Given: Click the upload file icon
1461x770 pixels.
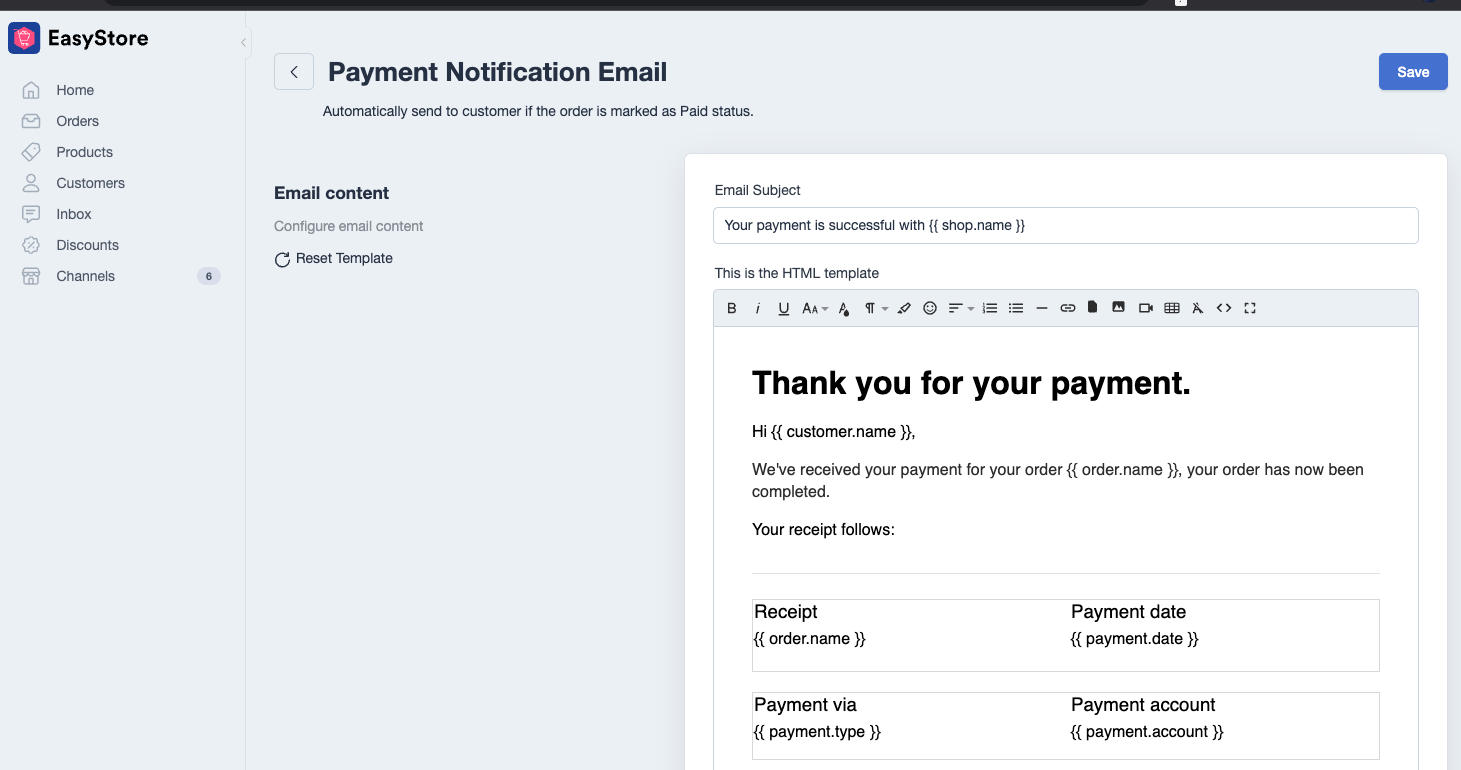Looking at the screenshot, I should point(1093,307).
